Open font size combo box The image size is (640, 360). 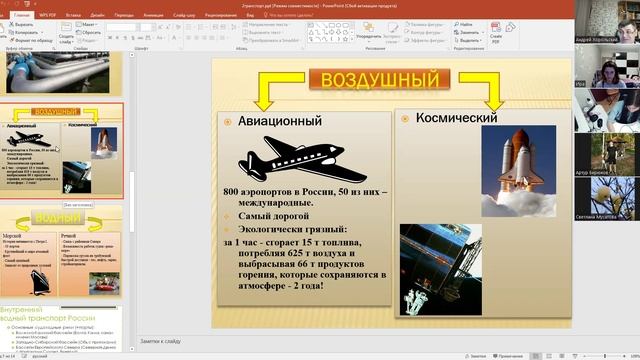point(147,27)
